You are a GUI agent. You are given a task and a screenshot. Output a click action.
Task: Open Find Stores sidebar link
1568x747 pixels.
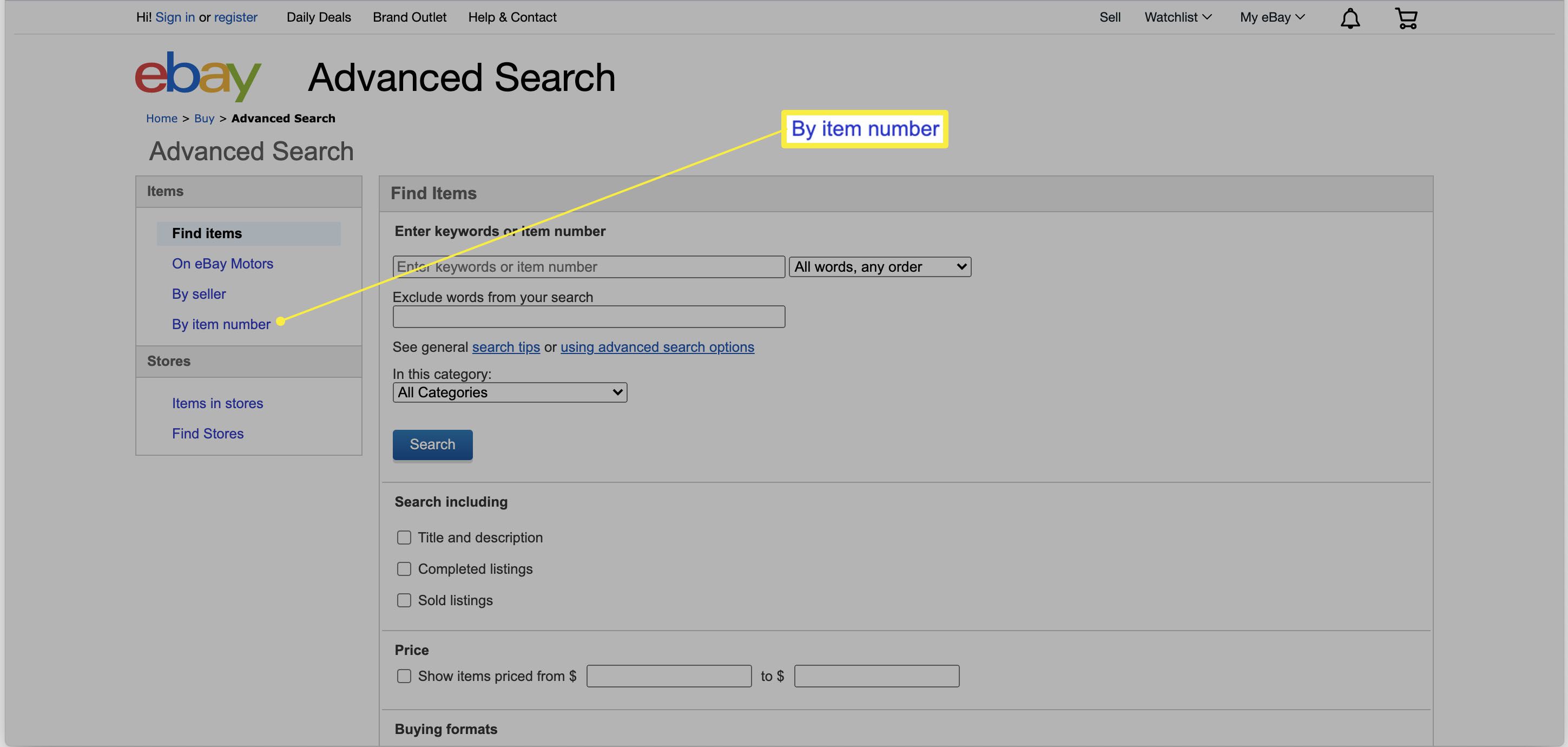tap(208, 434)
